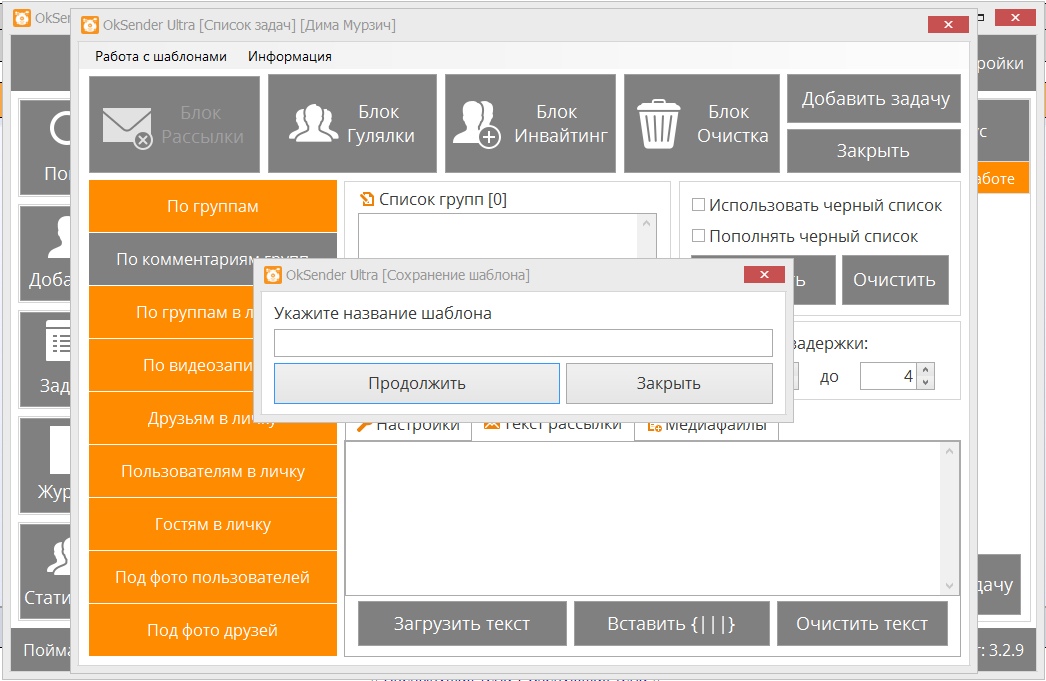
Task: Toggle the Пополнять черный список checkbox
Action: (699, 237)
